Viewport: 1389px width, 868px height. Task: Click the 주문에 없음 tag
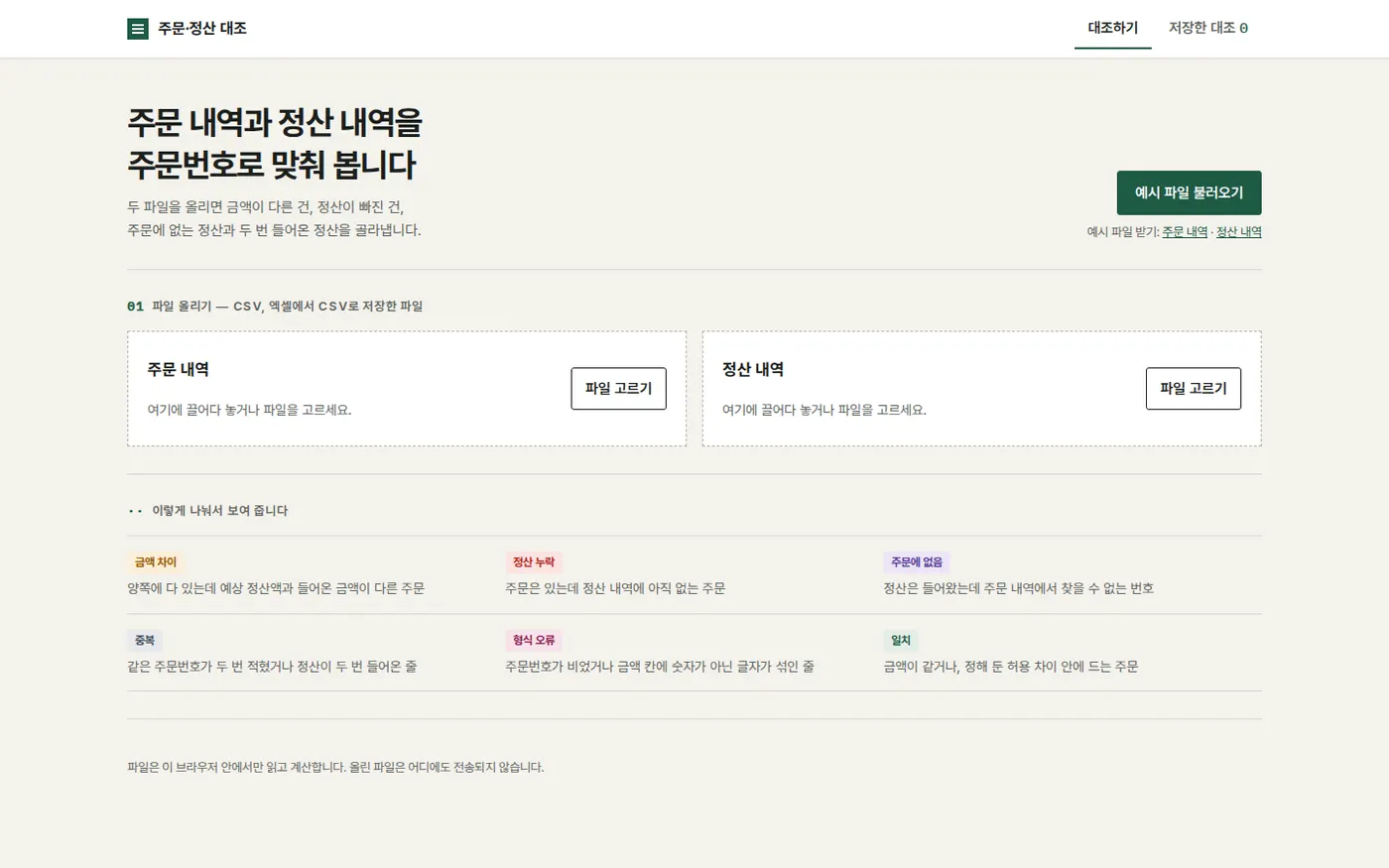pos(917,562)
